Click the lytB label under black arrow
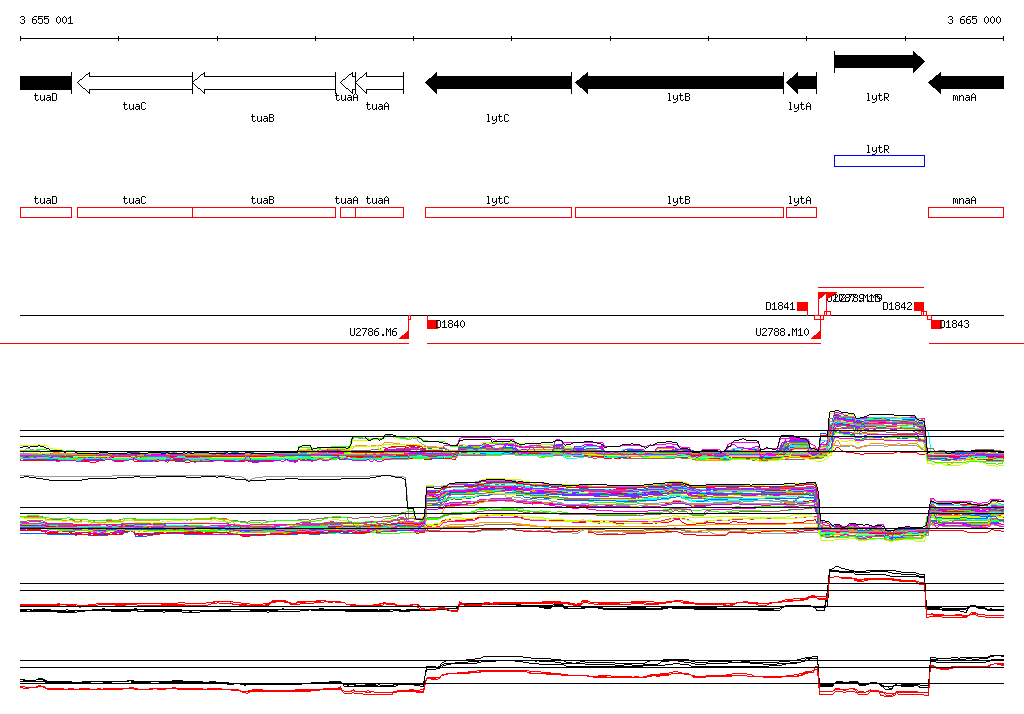 click(679, 97)
